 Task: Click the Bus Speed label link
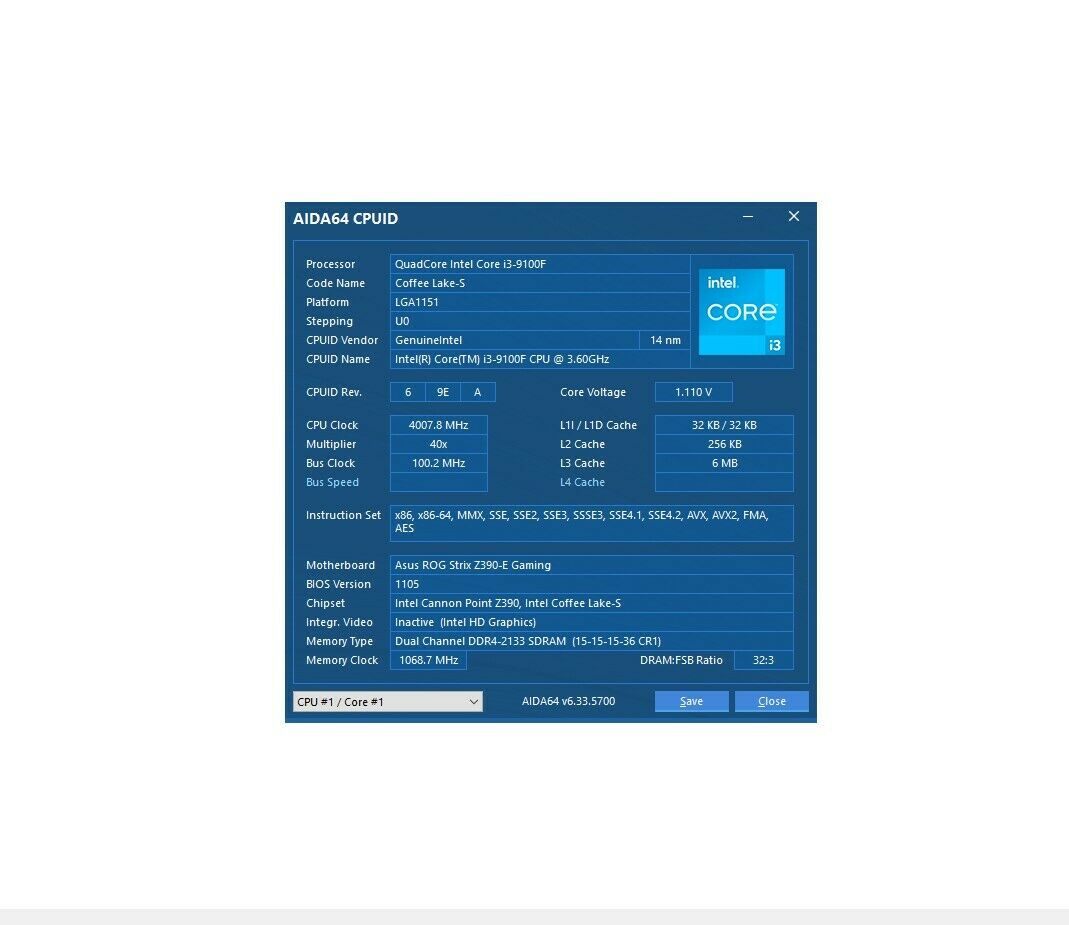[332, 482]
